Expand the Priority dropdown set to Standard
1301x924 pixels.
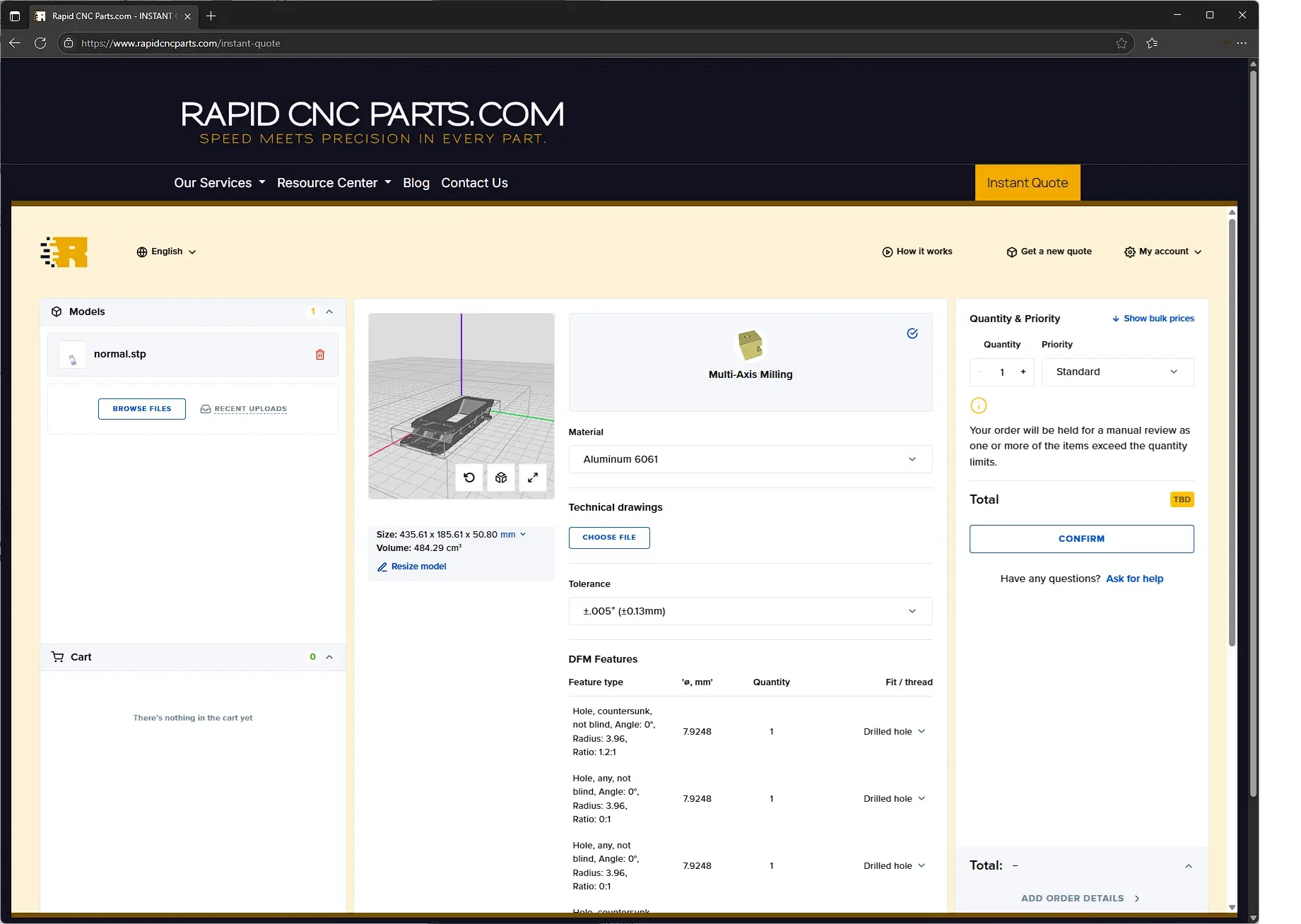pyautogui.click(x=1117, y=372)
